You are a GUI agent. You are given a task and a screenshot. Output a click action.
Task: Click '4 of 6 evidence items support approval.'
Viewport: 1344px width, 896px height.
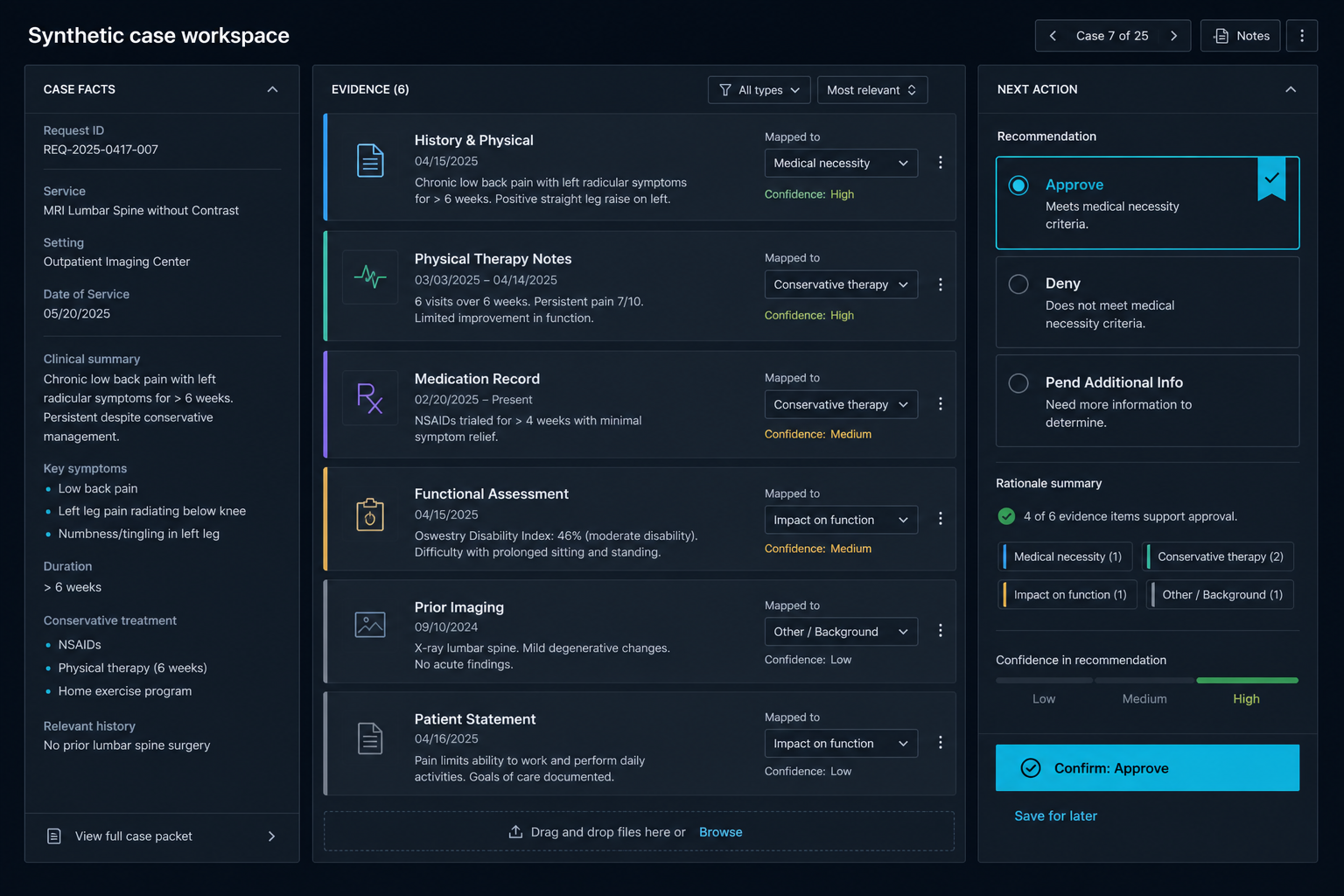pyautogui.click(x=1130, y=517)
